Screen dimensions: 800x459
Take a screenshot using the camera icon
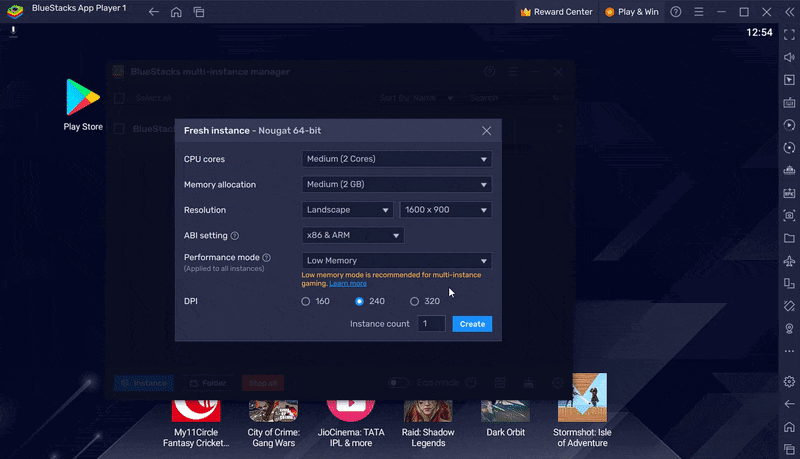(x=789, y=215)
